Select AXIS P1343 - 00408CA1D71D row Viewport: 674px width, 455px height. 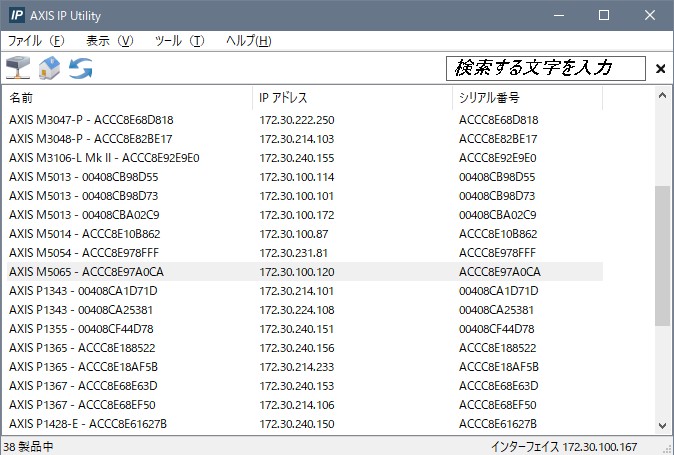click(305, 291)
